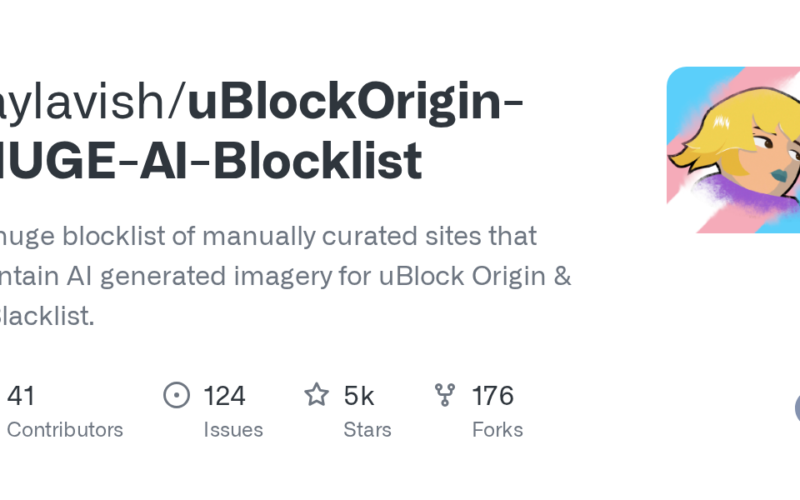Open the "Issues" label
The width and height of the screenshot is (800, 500).
[x=232, y=430]
